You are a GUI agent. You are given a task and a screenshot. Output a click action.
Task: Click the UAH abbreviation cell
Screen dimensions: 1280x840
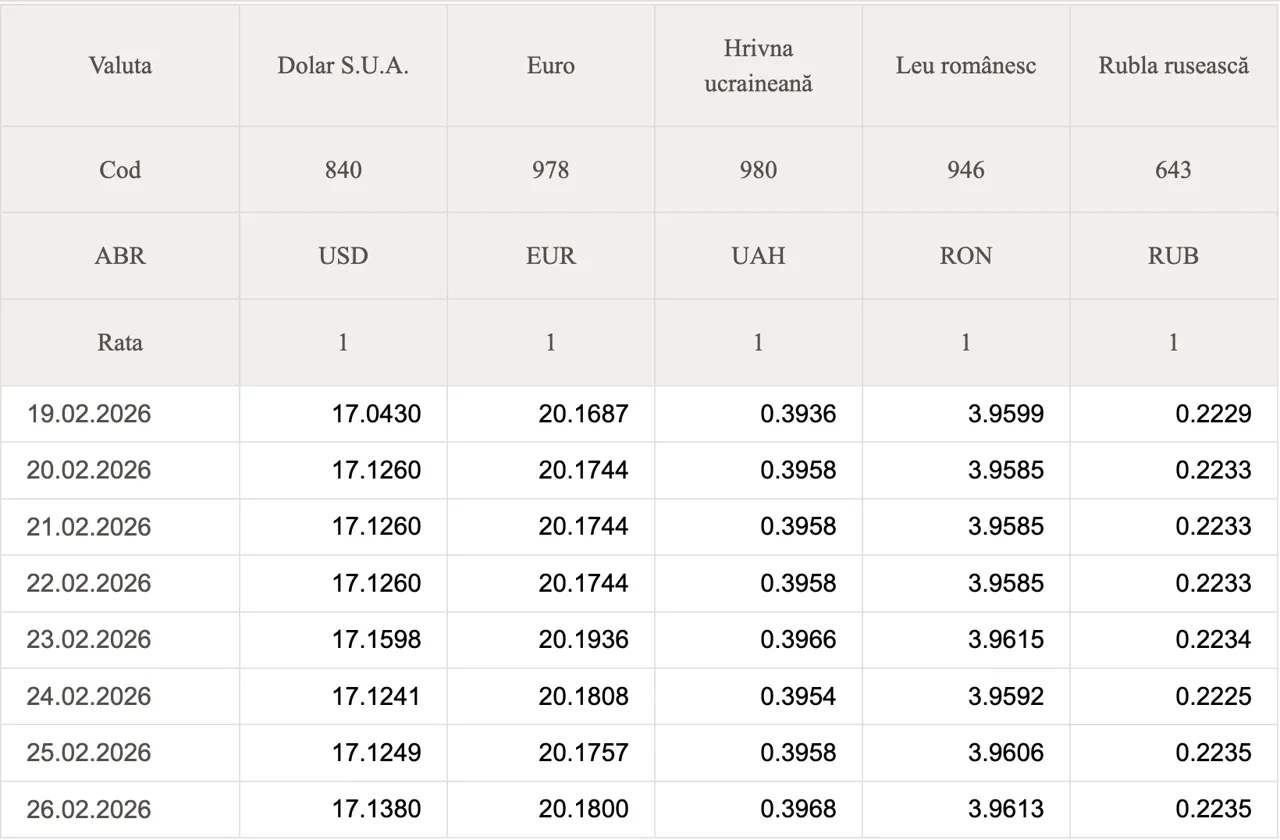click(758, 256)
